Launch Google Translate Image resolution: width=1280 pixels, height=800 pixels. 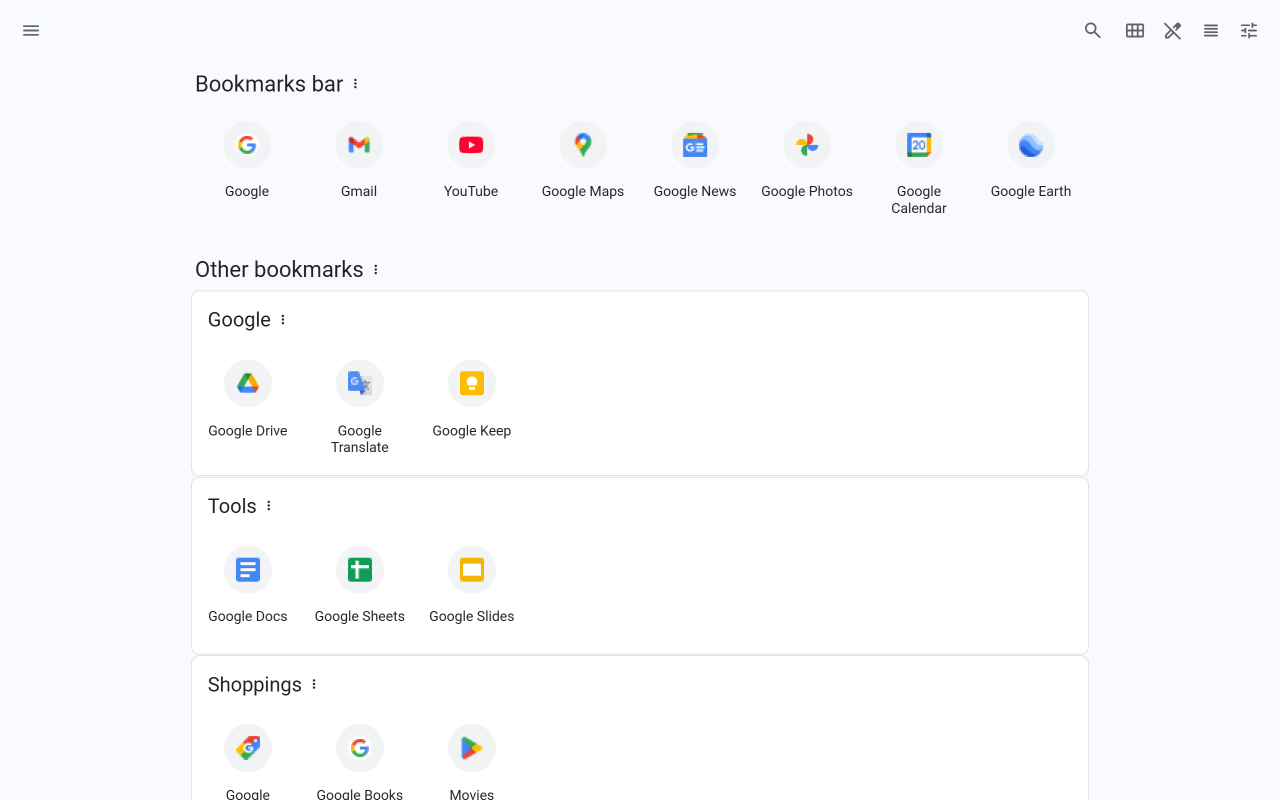(359, 383)
